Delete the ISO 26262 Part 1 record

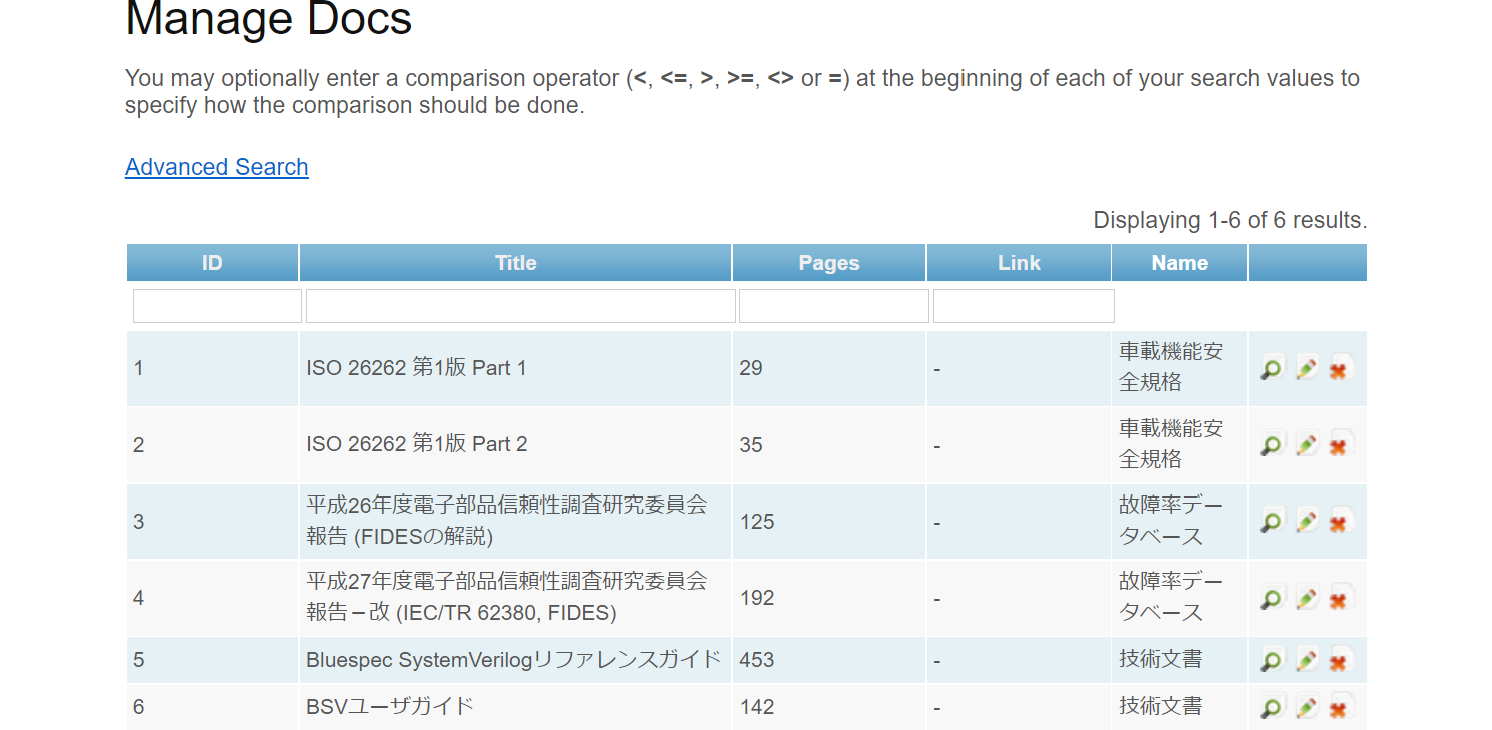click(x=1339, y=369)
